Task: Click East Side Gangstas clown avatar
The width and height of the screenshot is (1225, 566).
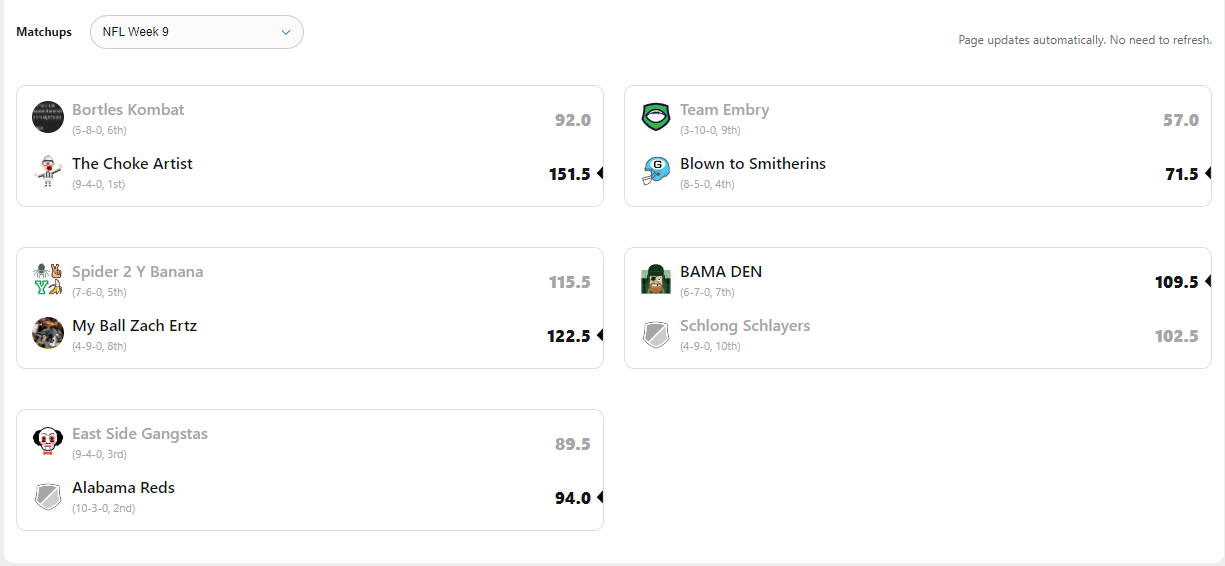Action: (x=48, y=441)
